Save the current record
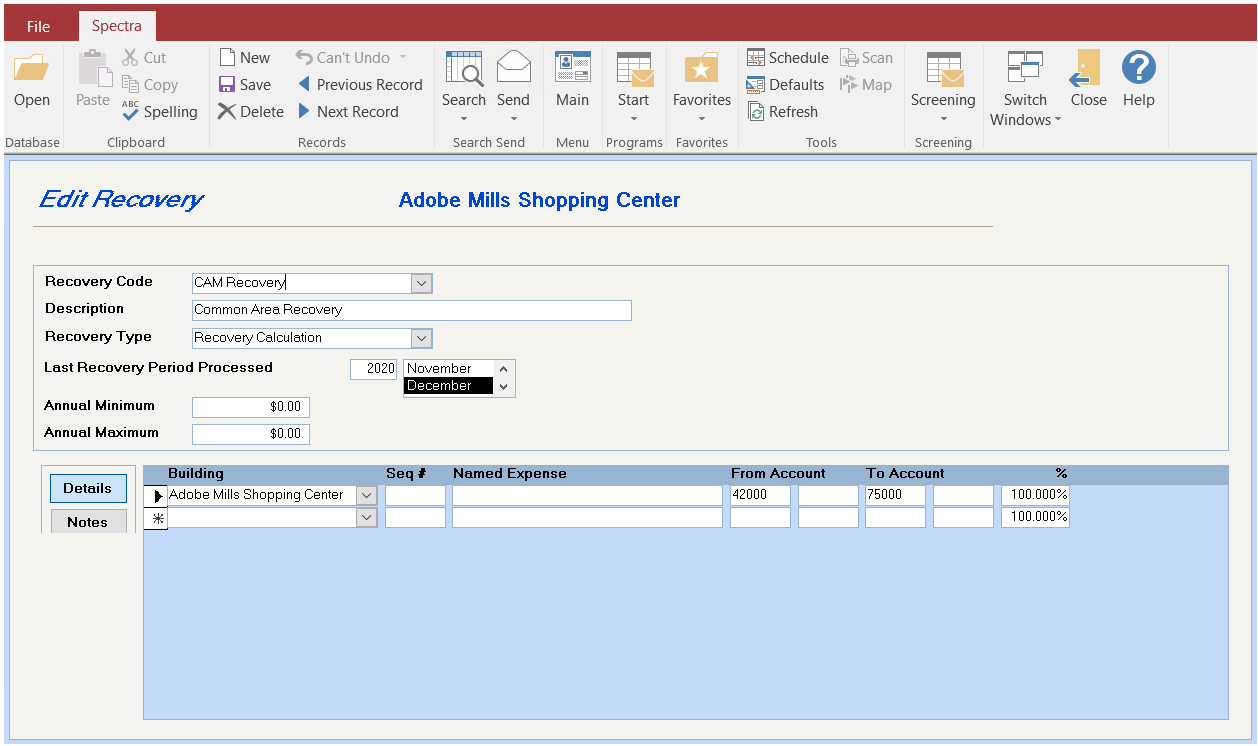1258x746 pixels. pos(245,85)
